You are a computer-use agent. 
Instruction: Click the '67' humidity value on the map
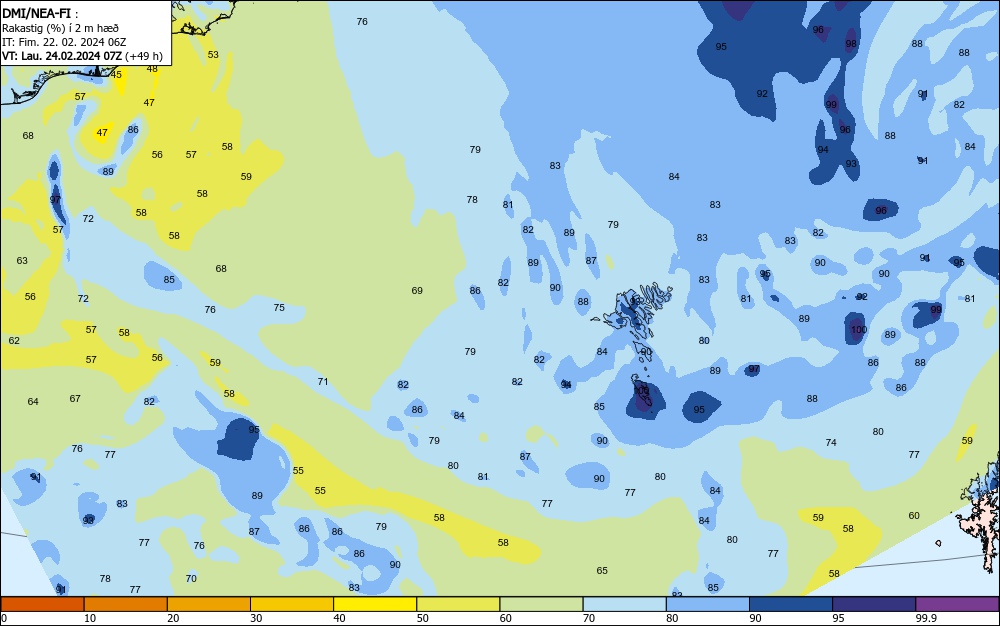click(75, 398)
